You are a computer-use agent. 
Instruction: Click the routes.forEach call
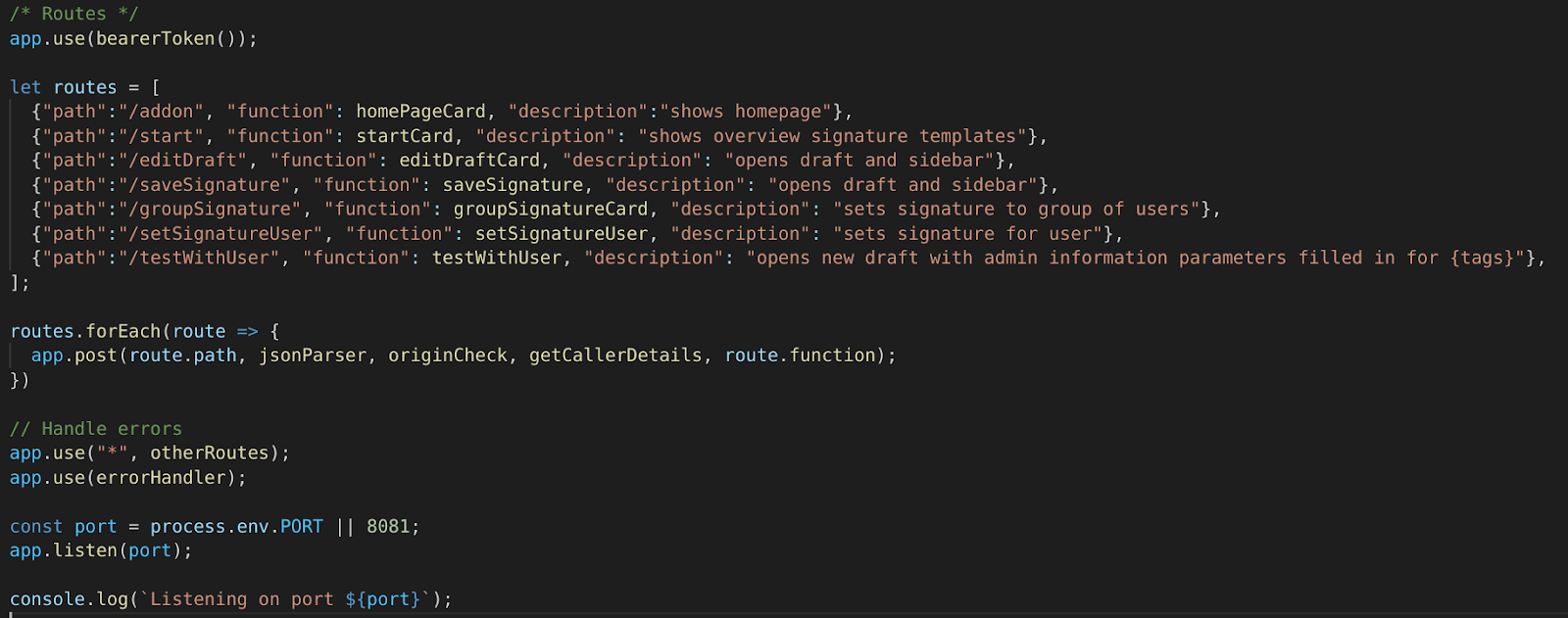click(x=86, y=331)
